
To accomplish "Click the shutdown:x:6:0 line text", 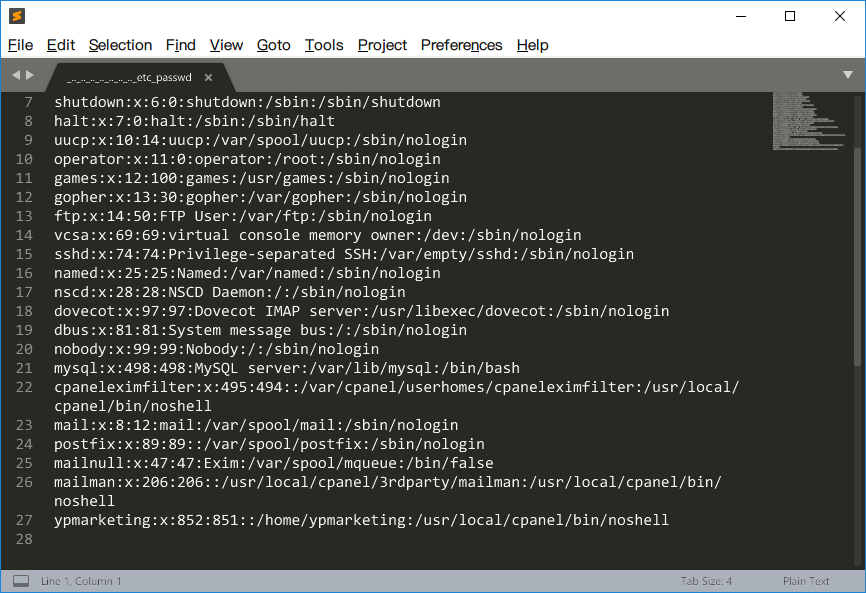I will coord(247,102).
